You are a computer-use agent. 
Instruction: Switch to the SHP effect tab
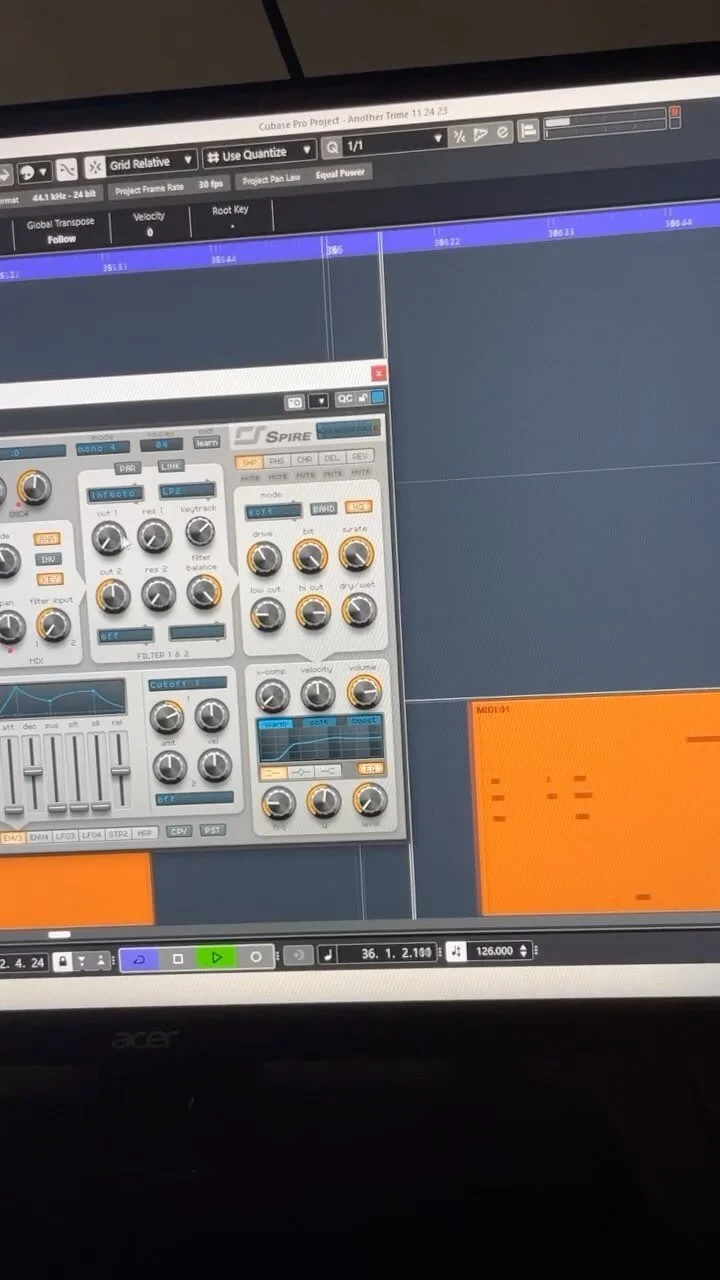(248, 462)
